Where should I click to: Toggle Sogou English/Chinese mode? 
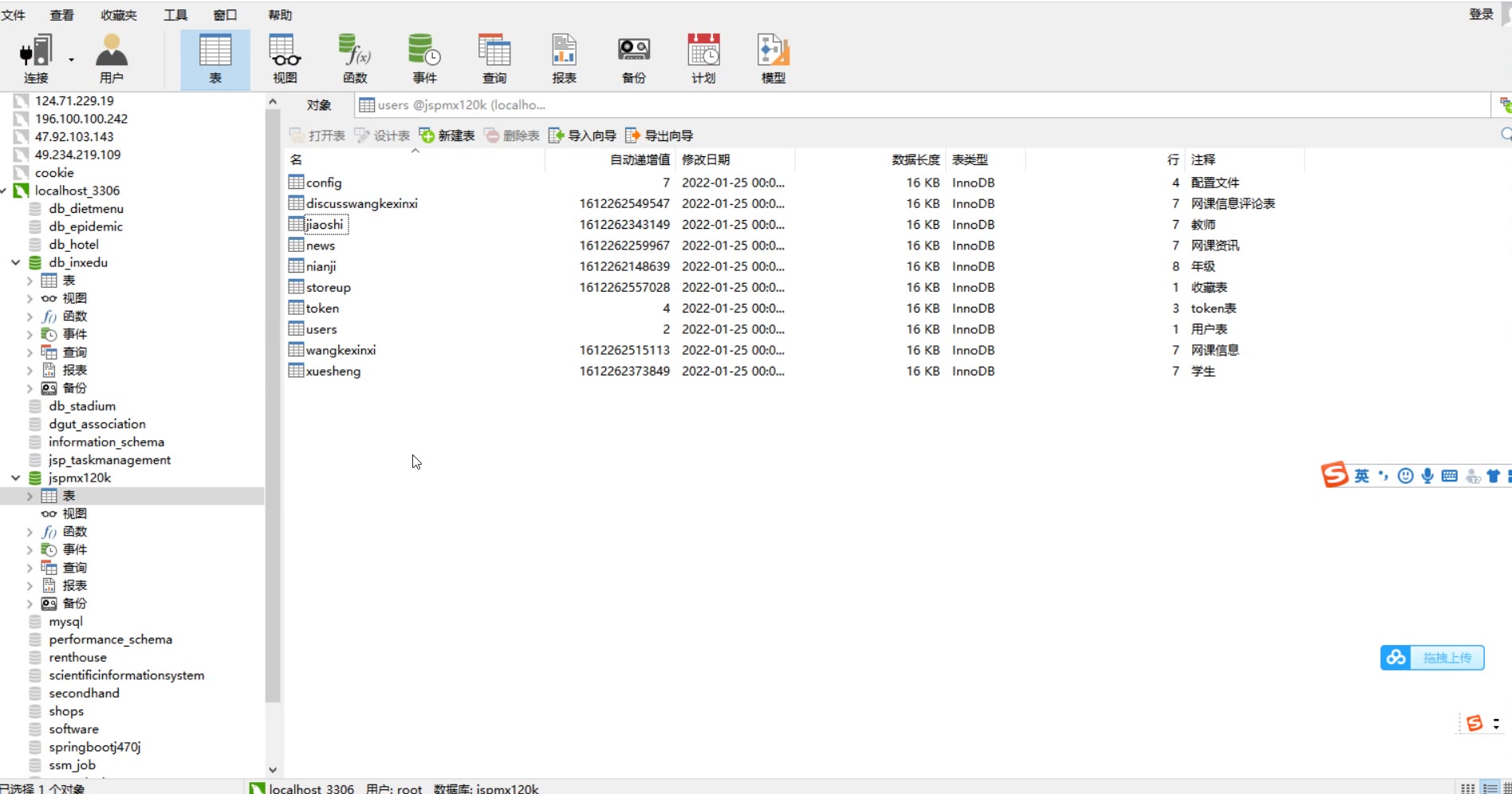(x=1362, y=476)
